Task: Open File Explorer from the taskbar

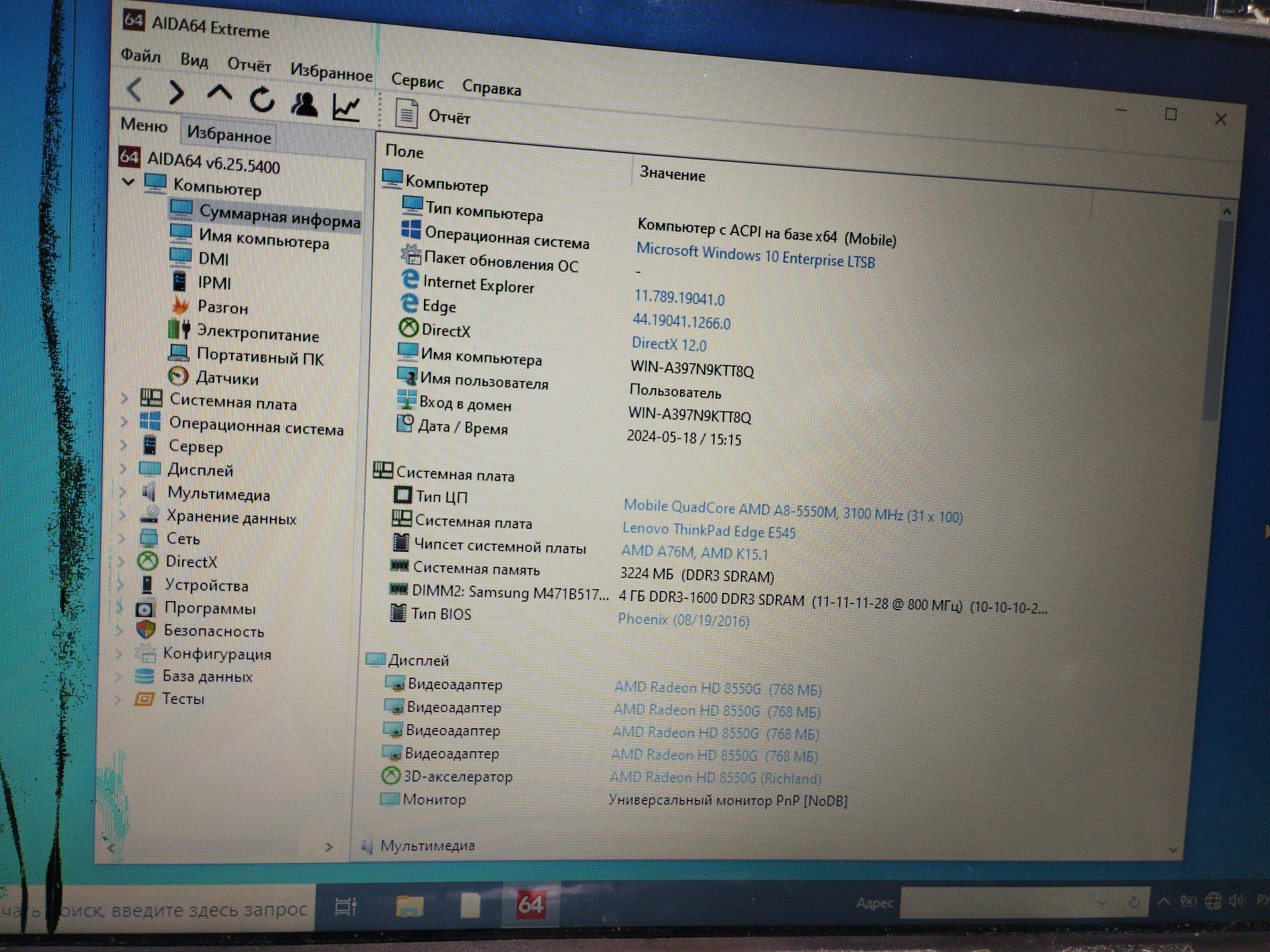Action: [409, 905]
